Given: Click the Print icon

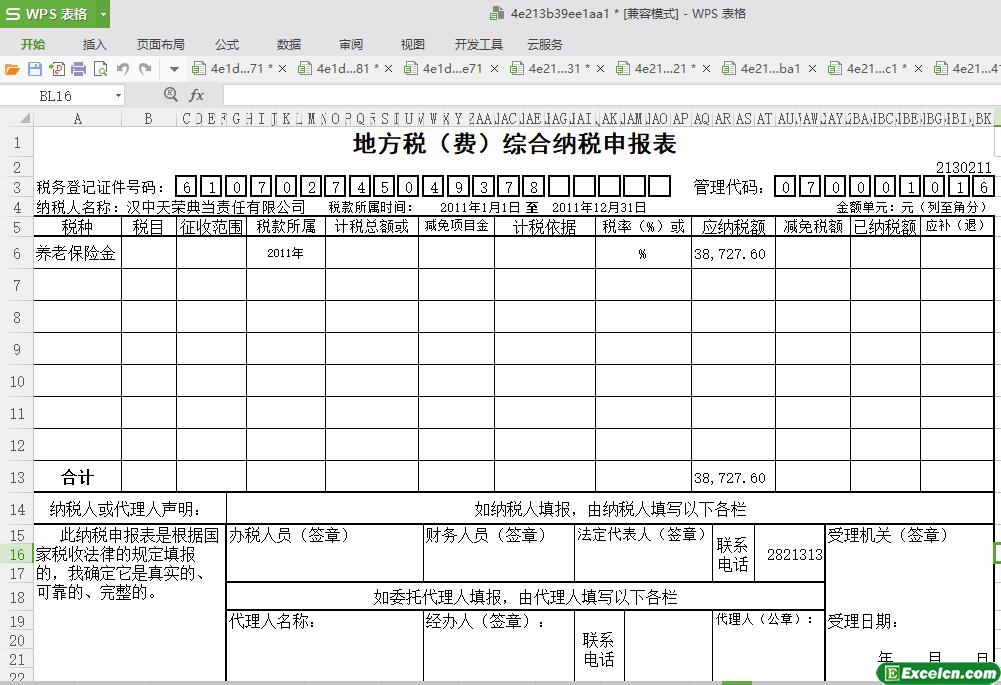Looking at the screenshot, I should point(78,69).
